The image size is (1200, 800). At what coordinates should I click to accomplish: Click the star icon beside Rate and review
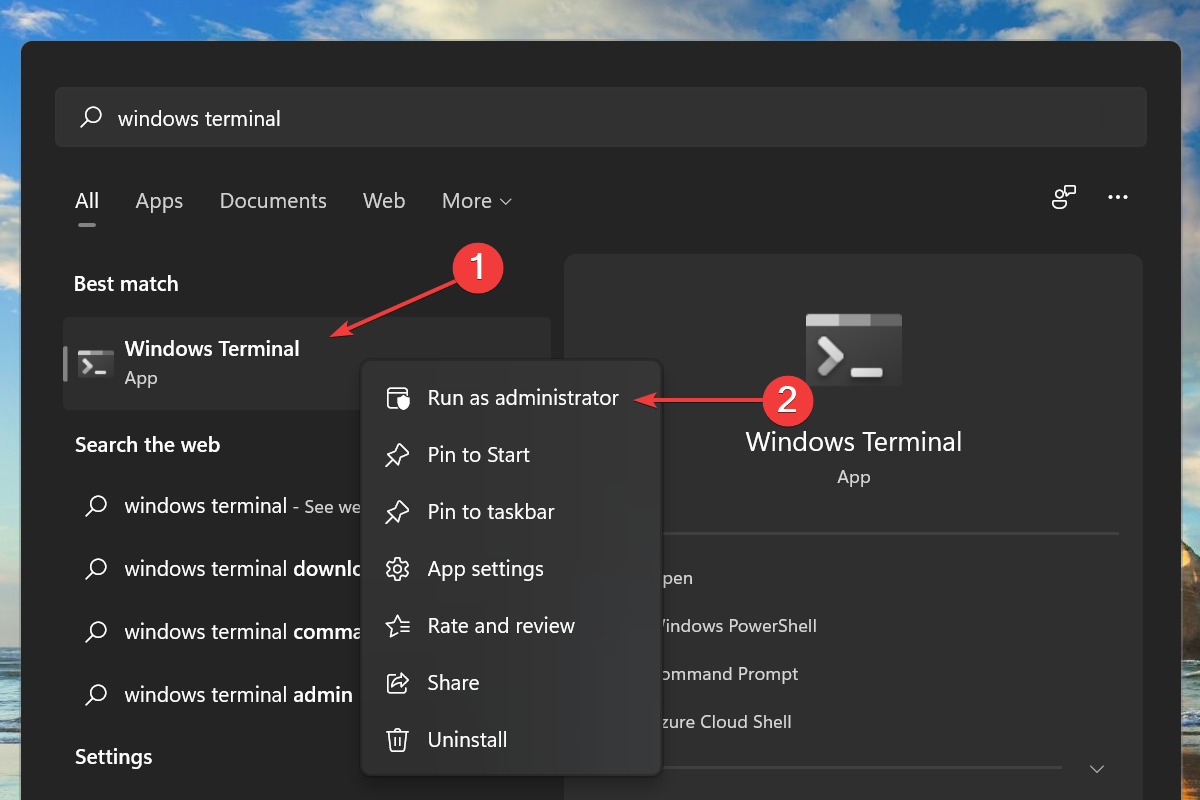(397, 626)
